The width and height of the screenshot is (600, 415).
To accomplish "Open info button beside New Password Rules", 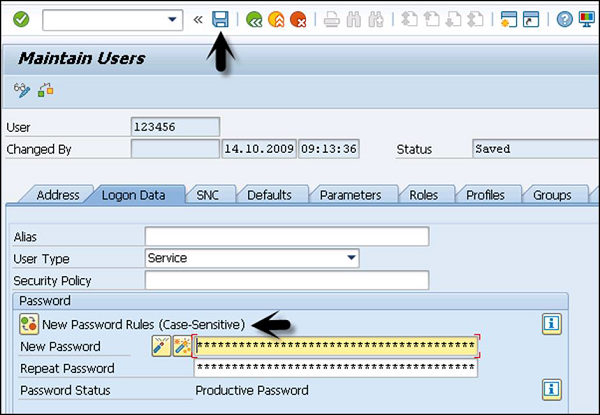I will pos(552,324).
